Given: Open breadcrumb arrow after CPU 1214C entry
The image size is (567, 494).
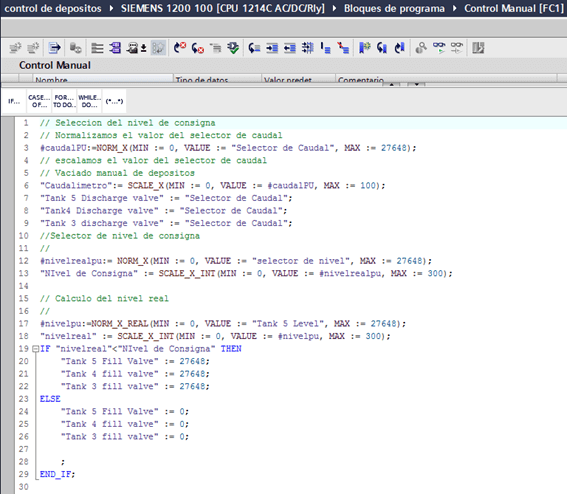Looking at the screenshot, I should point(334,8).
